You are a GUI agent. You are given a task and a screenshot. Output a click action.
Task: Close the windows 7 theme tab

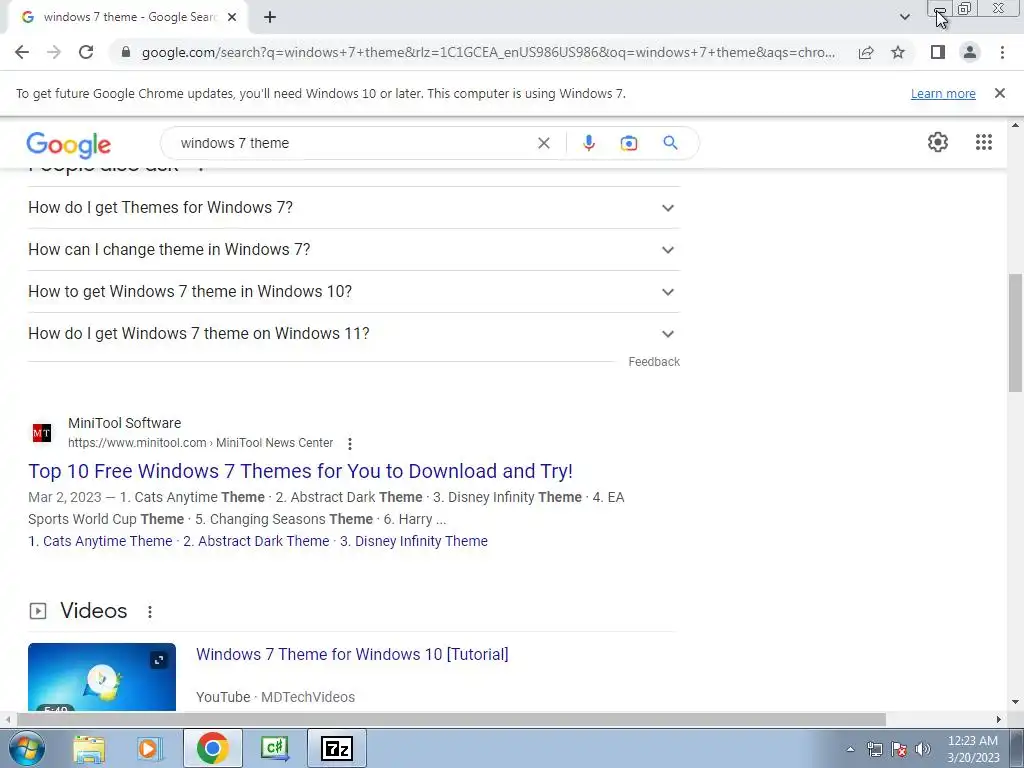click(x=232, y=17)
